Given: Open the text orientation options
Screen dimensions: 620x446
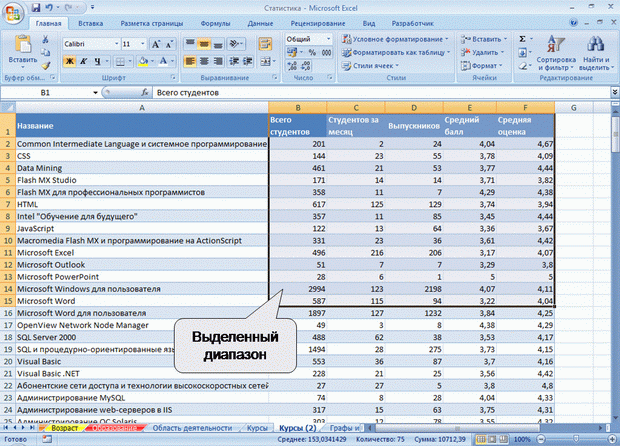Looking at the screenshot, I should coord(236,43).
